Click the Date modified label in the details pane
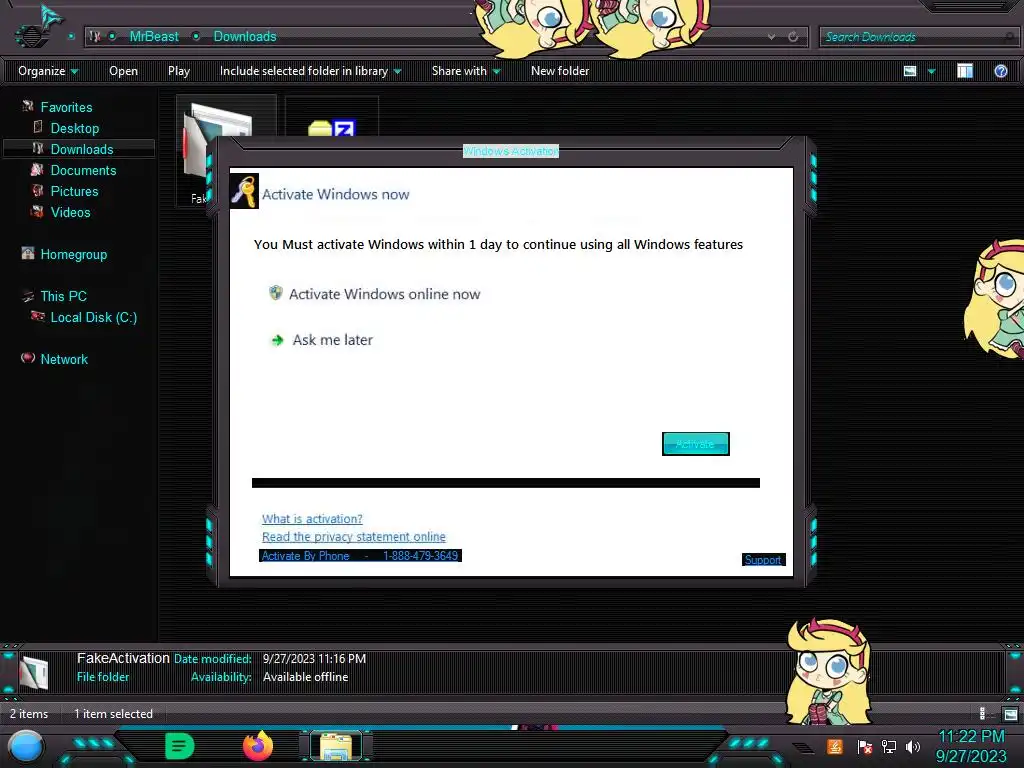 pyautogui.click(x=212, y=658)
